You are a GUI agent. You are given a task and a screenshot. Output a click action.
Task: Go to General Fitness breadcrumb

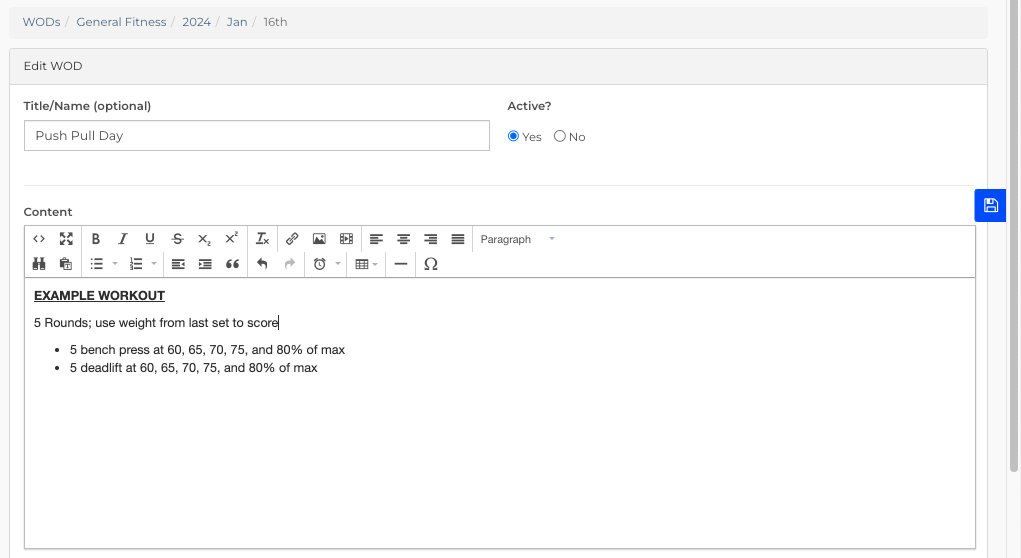(x=121, y=22)
